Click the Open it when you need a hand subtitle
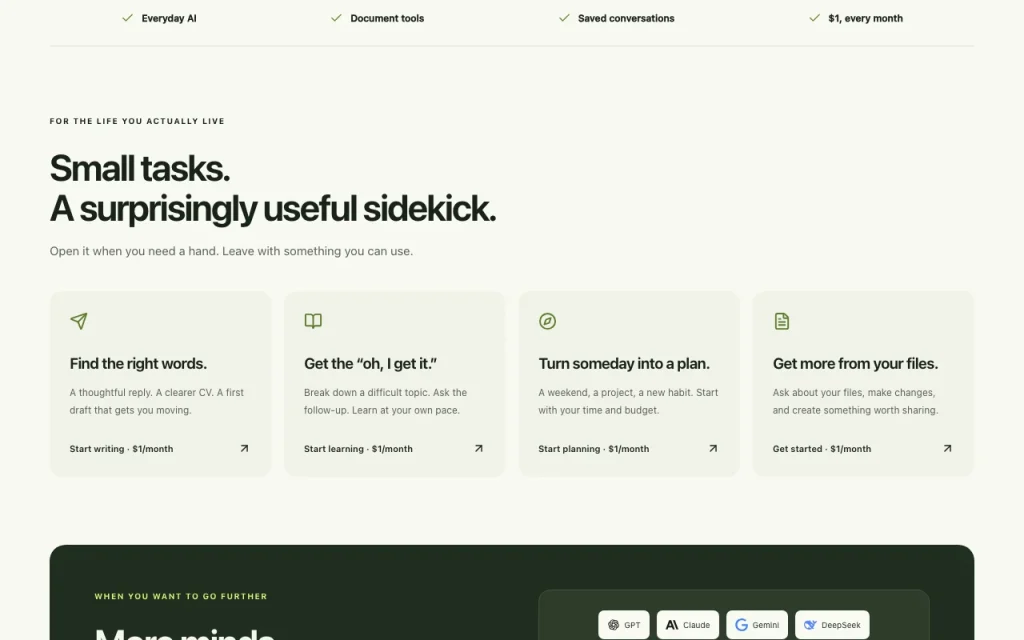The width and height of the screenshot is (1024, 640). (x=231, y=251)
